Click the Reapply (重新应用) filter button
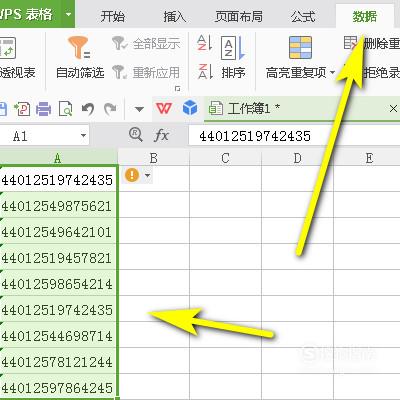 146,72
